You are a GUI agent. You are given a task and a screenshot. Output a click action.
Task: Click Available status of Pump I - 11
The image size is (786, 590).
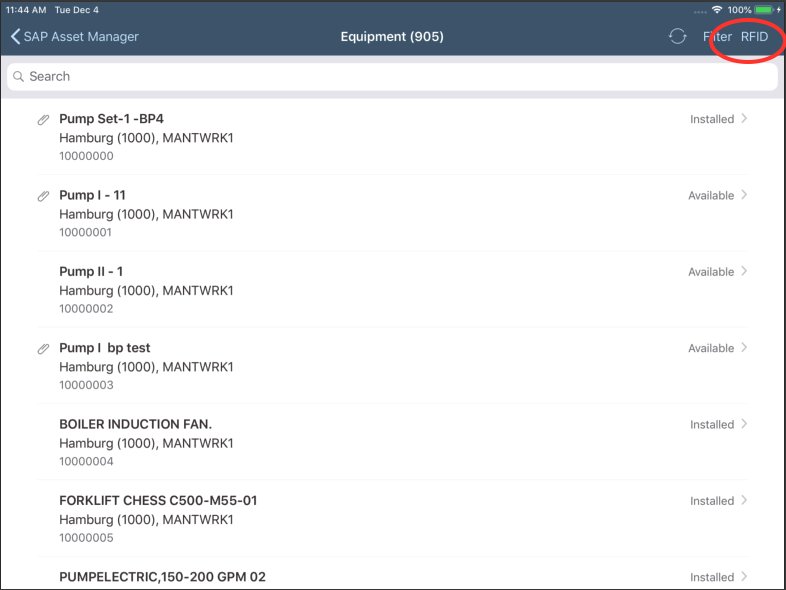[x=711, y=195]
